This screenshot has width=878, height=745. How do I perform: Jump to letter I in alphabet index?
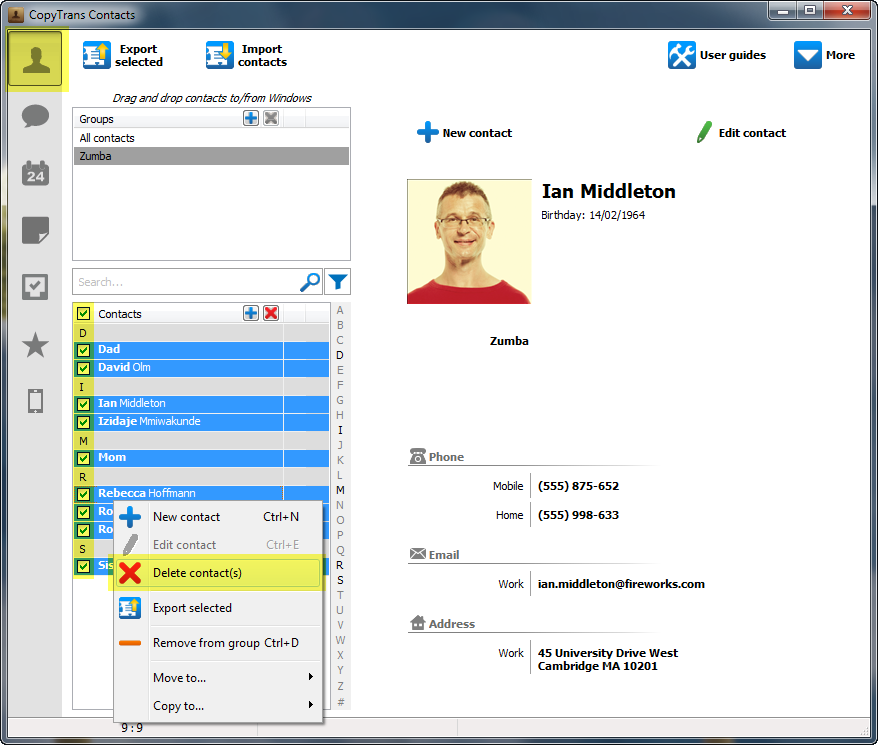pos(340,430)
